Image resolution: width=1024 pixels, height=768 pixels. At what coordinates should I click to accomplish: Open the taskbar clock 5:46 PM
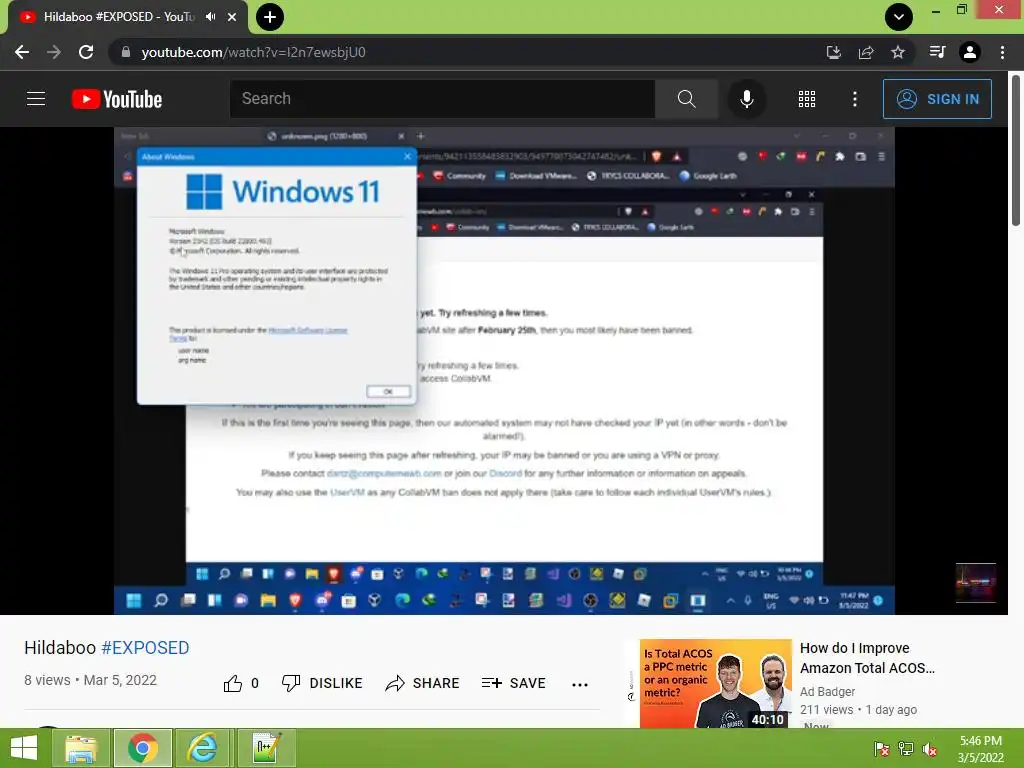pos(980,749)
